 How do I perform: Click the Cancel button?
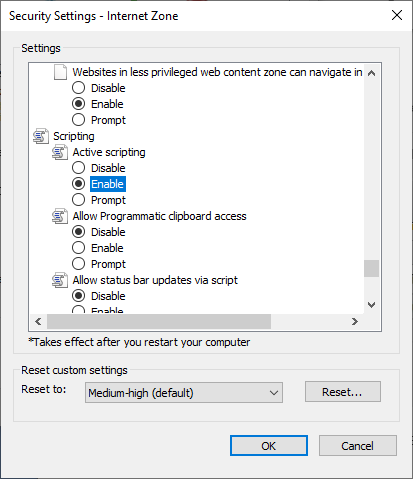pyautogui.click(x=358, y=445)
